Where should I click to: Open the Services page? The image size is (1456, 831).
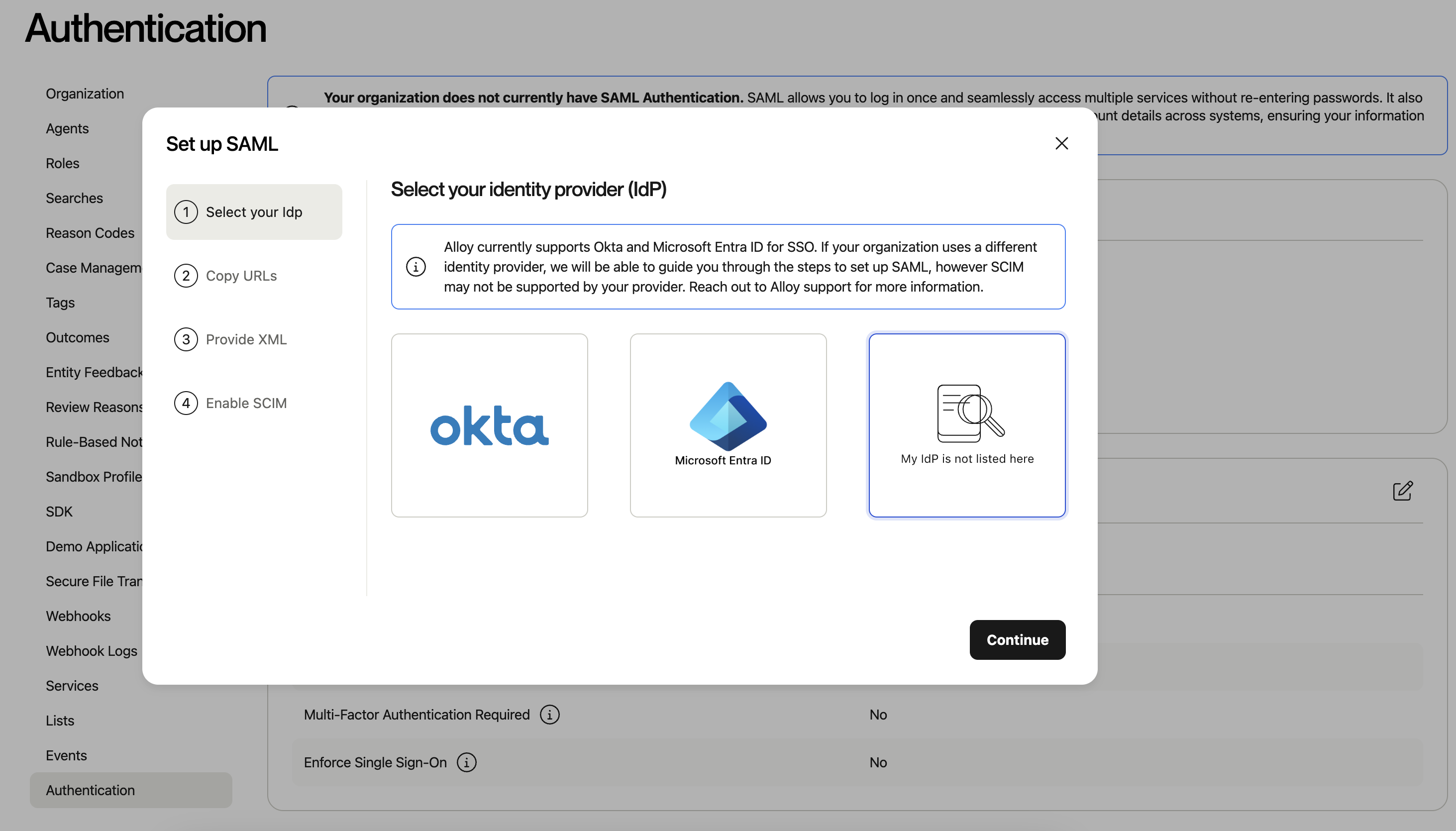72,686
